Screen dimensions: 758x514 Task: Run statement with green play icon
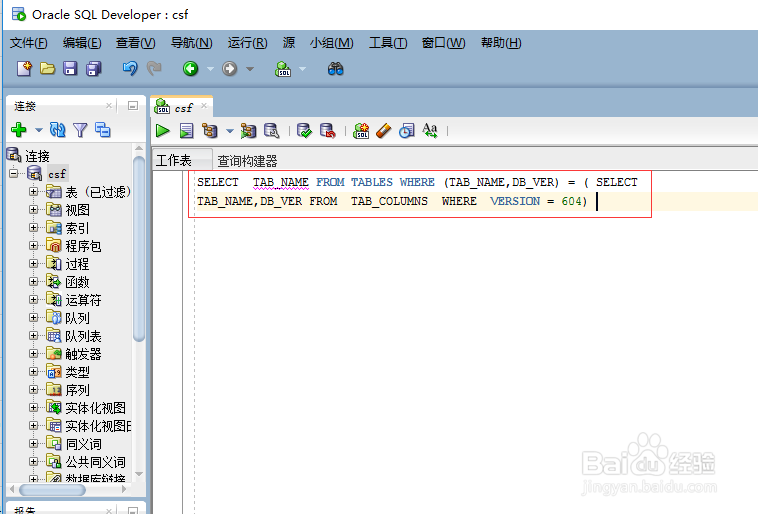point(162,131)
